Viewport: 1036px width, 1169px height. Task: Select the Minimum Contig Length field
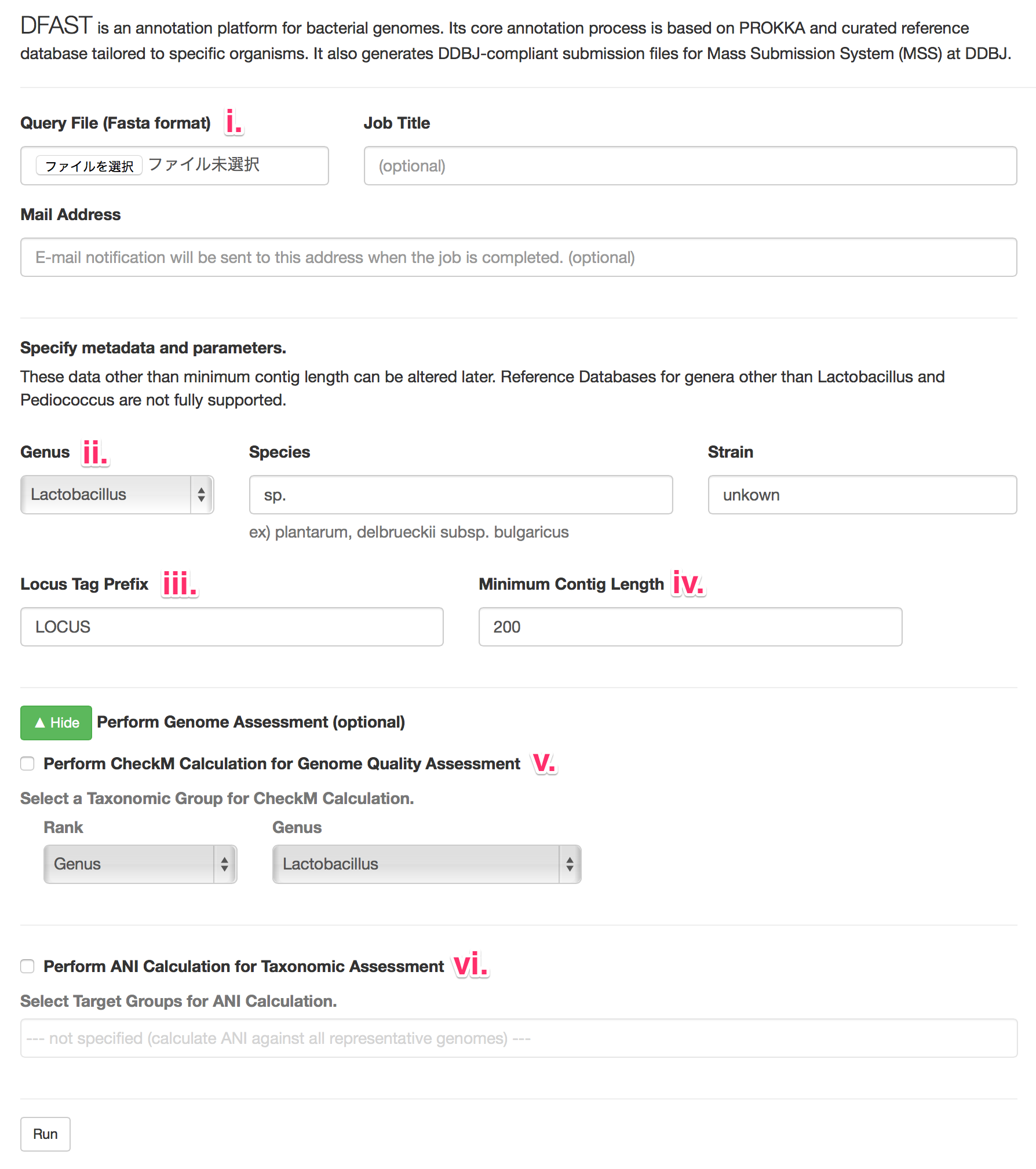click(x=690, y=627)
